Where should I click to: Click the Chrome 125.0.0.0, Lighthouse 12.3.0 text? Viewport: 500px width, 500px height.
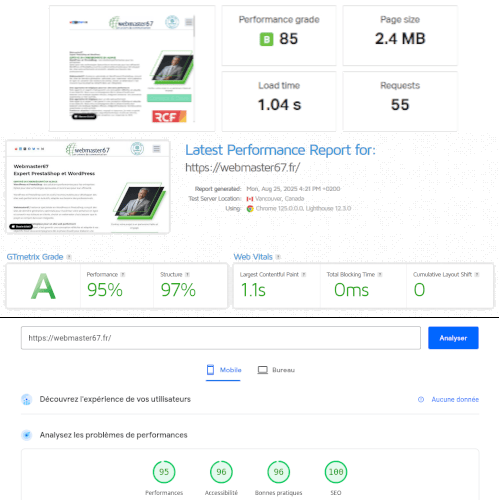[x=303, y=209]
